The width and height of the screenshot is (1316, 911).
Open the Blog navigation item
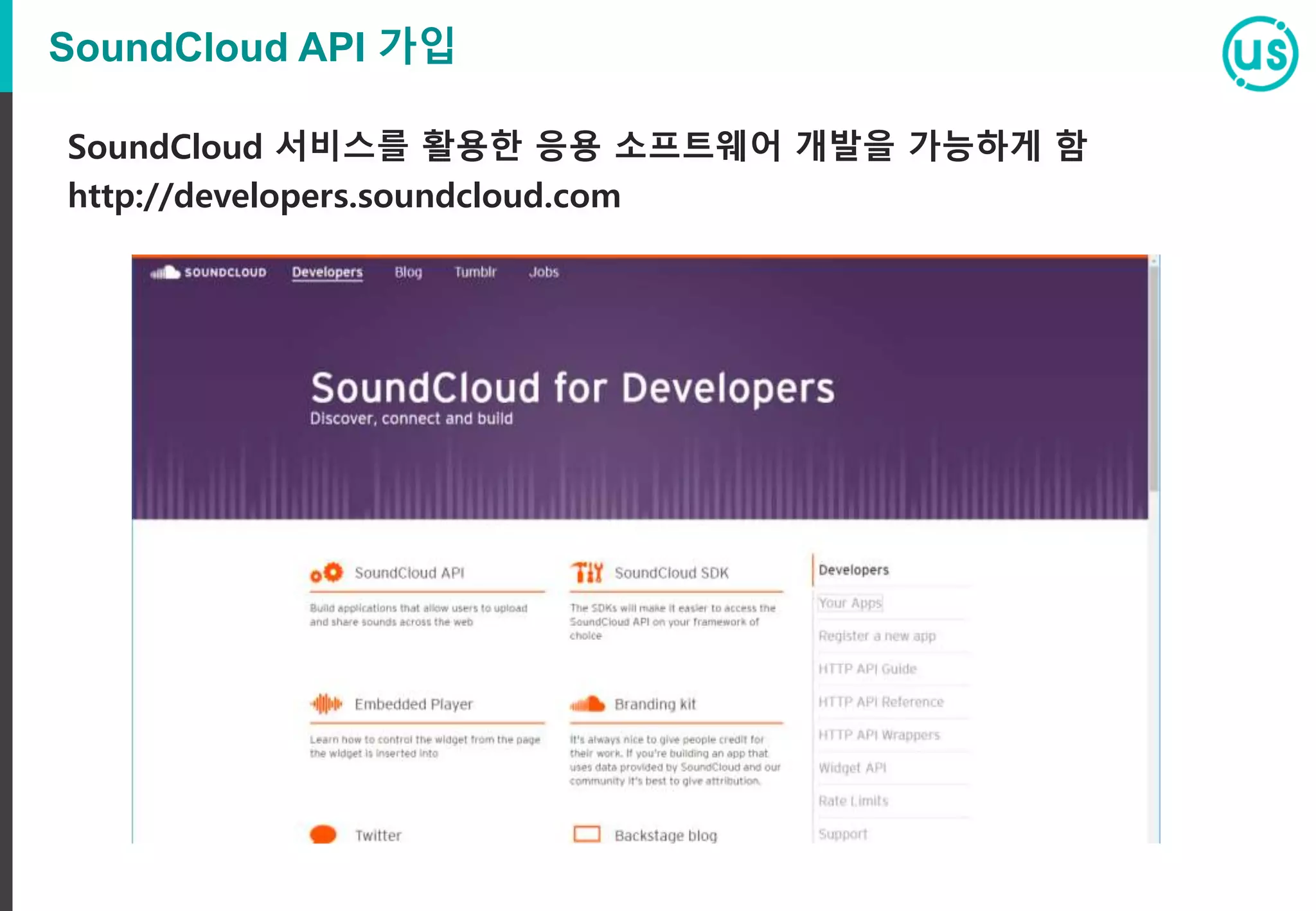408,272
